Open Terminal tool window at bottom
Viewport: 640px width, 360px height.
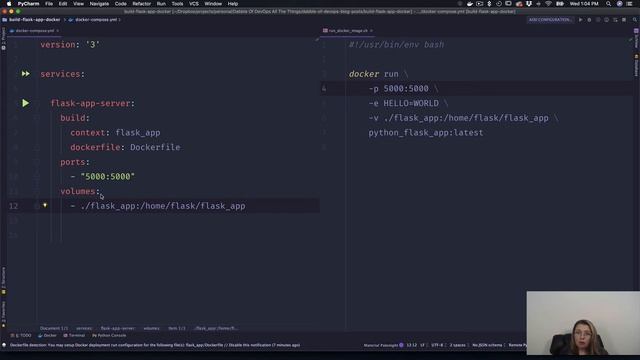coord(74,336)
